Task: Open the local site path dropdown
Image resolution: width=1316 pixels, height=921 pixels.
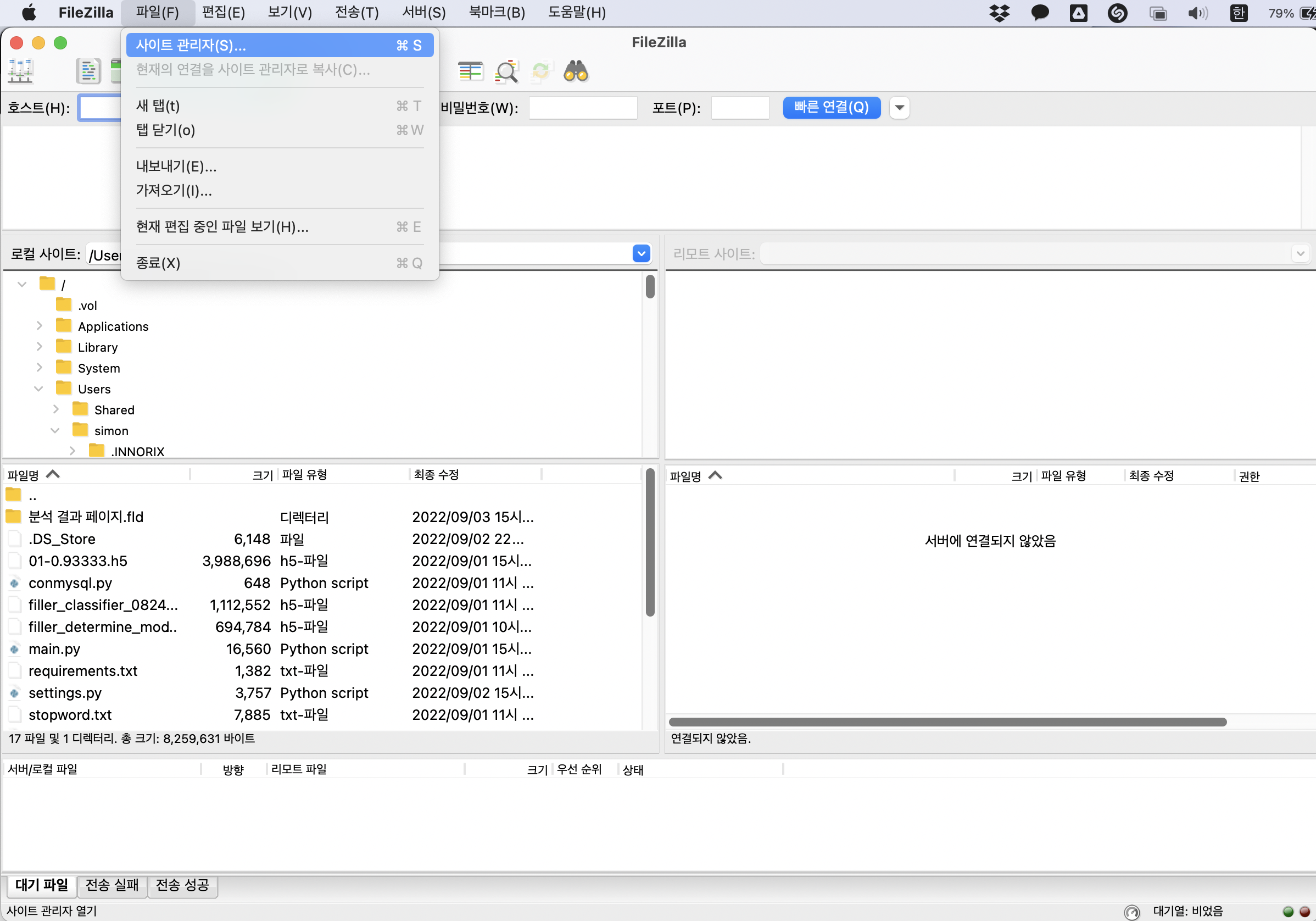Action: (642, 253)
